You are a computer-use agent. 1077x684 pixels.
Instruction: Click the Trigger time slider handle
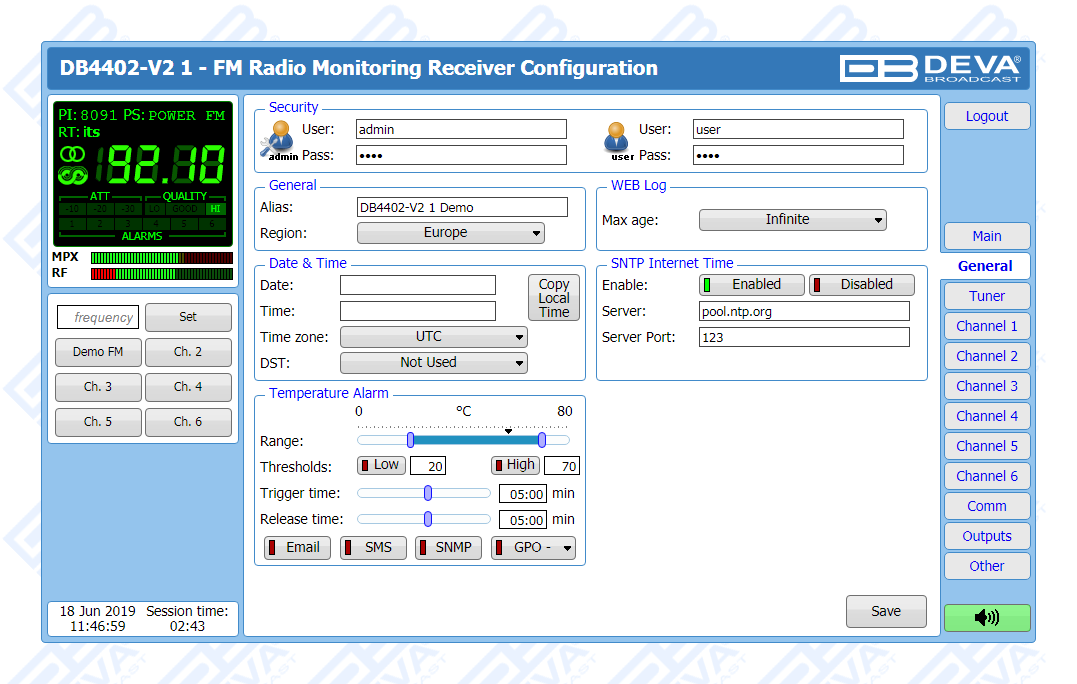[x=428, y=492]
